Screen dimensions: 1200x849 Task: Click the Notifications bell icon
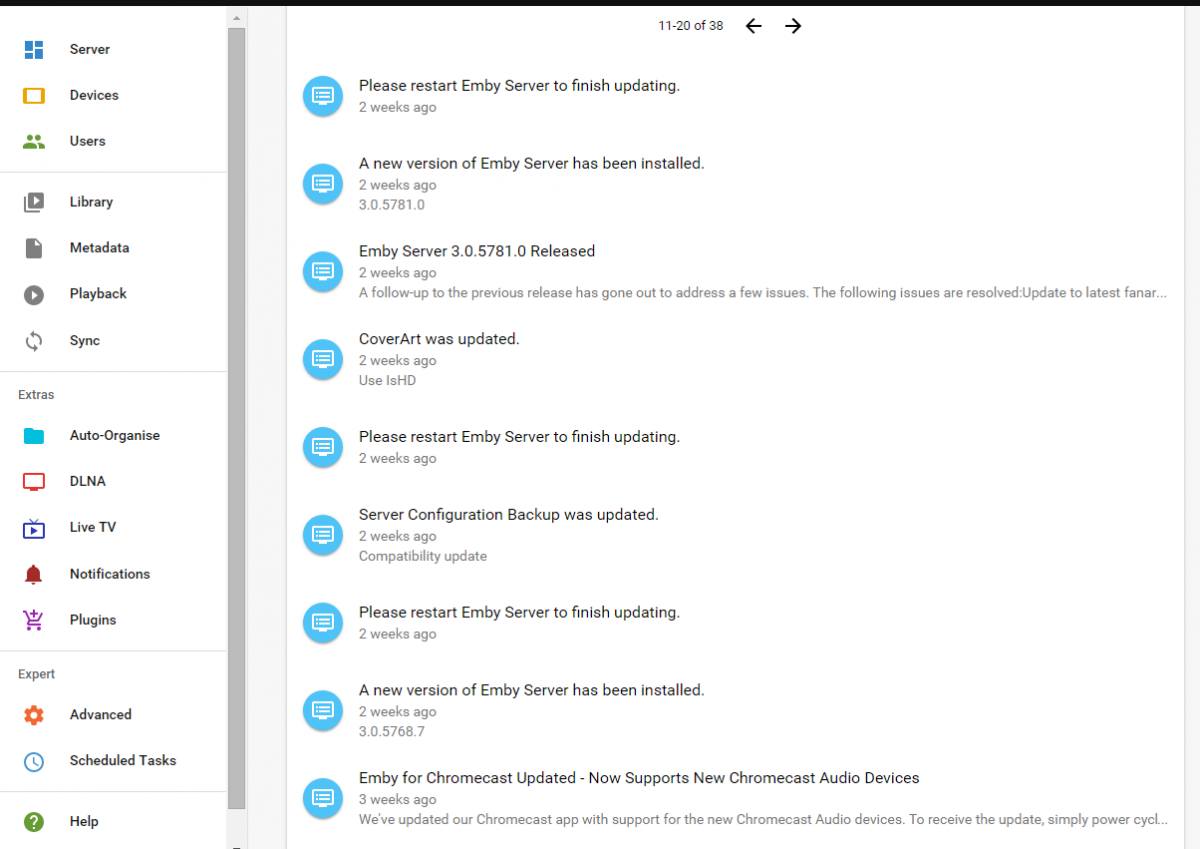pyautogui.click(x=34, y=574)
